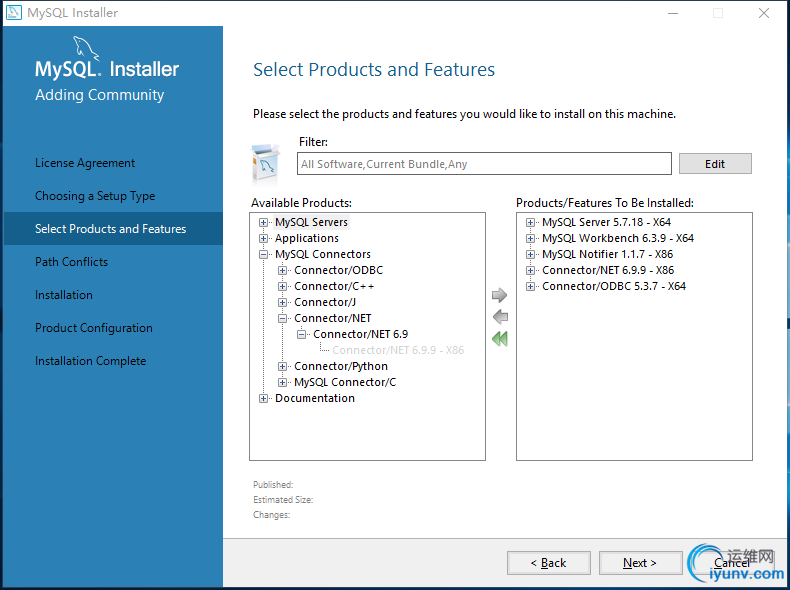Select the Documentation tree item
Image resolution: width=790 pixels, height=590 pixels.
click(x=314, y=399)
